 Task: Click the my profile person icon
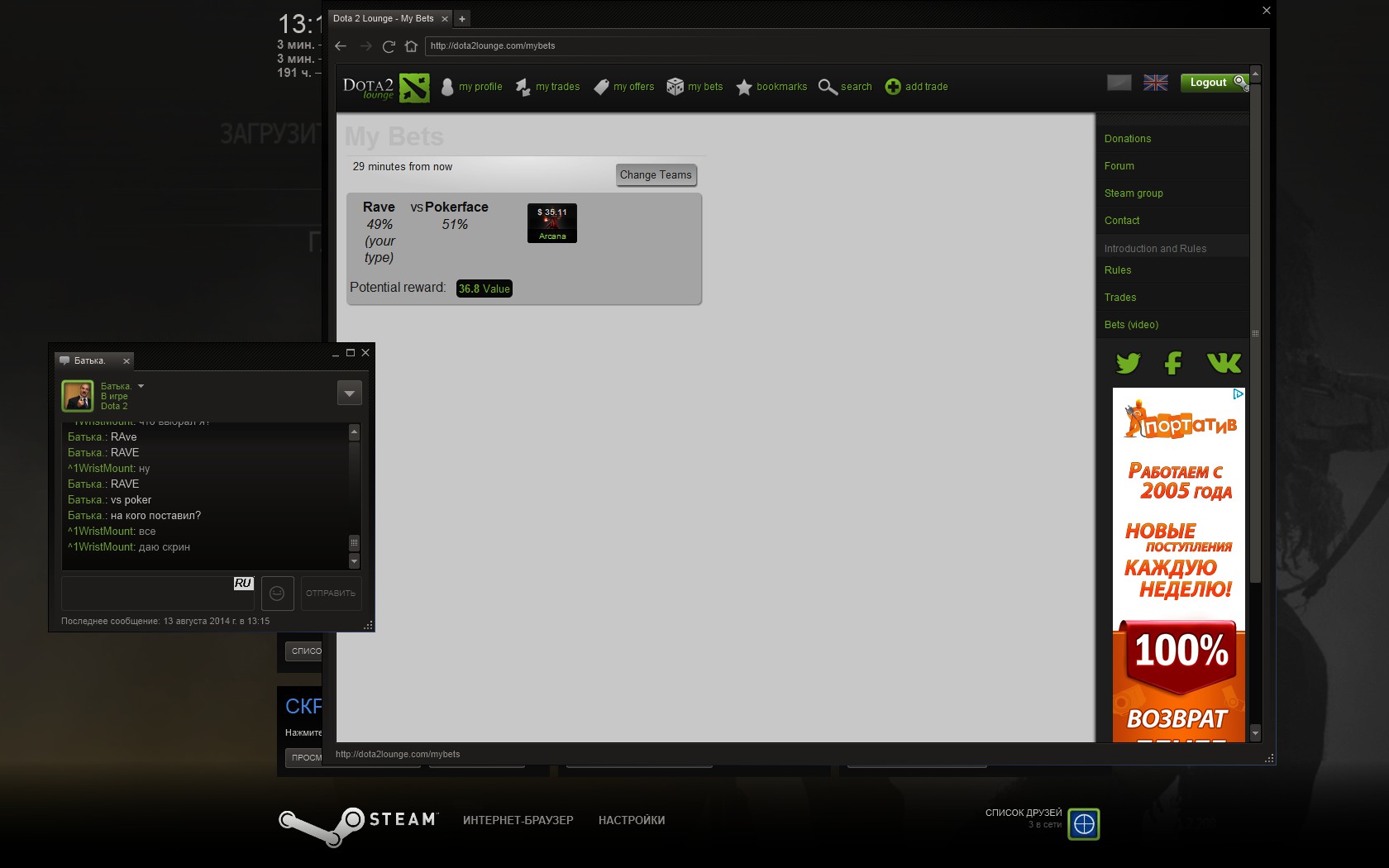[447, 87]
